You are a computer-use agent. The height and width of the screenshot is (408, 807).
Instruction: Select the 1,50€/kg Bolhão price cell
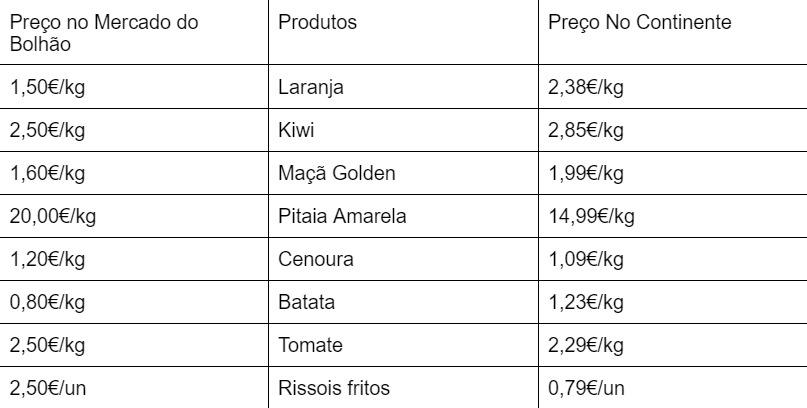(x=47, y=87)
